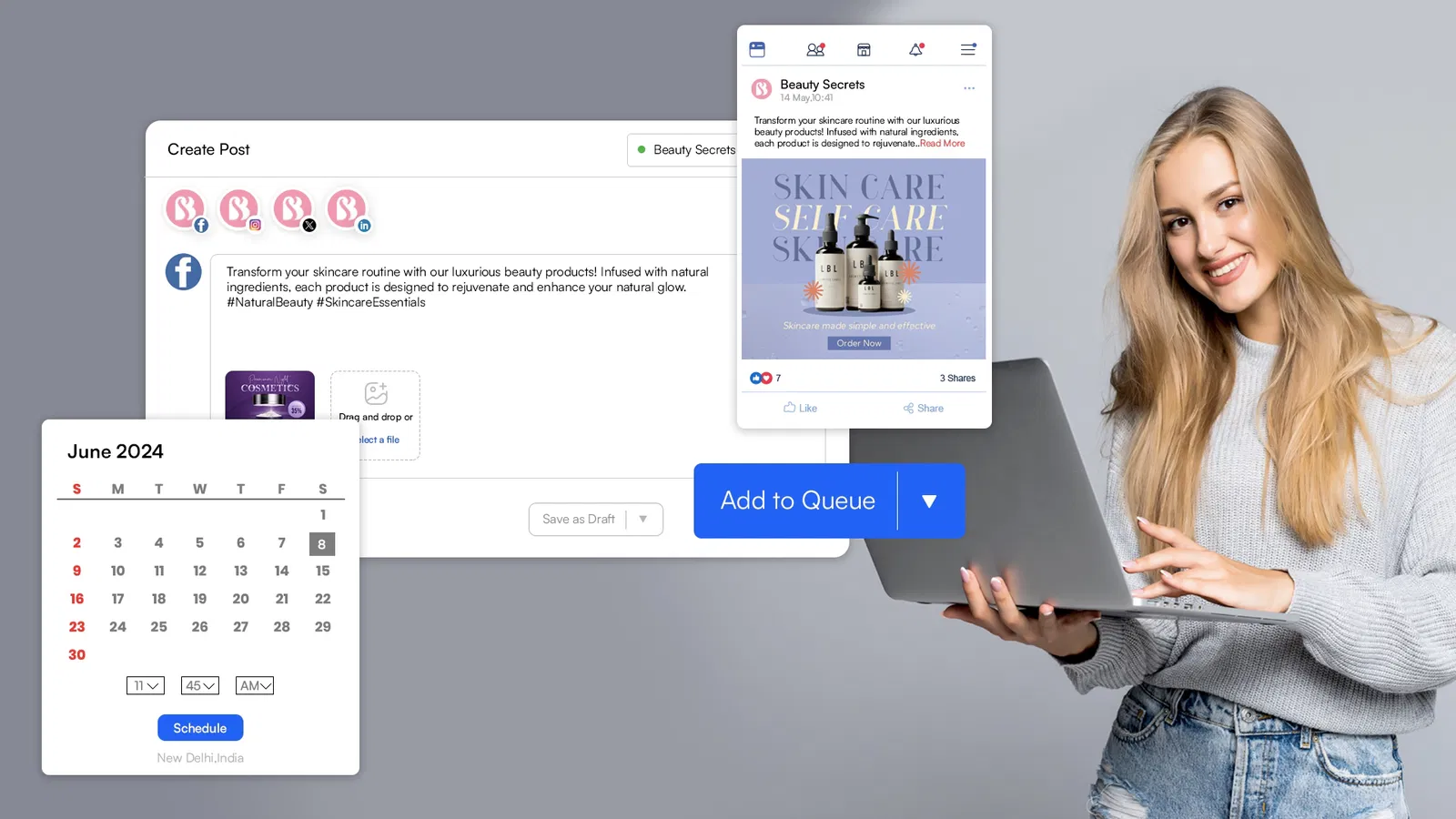Click the blue Schedule button
This screenshot has width=1456, height=819.
pos(200,728)
